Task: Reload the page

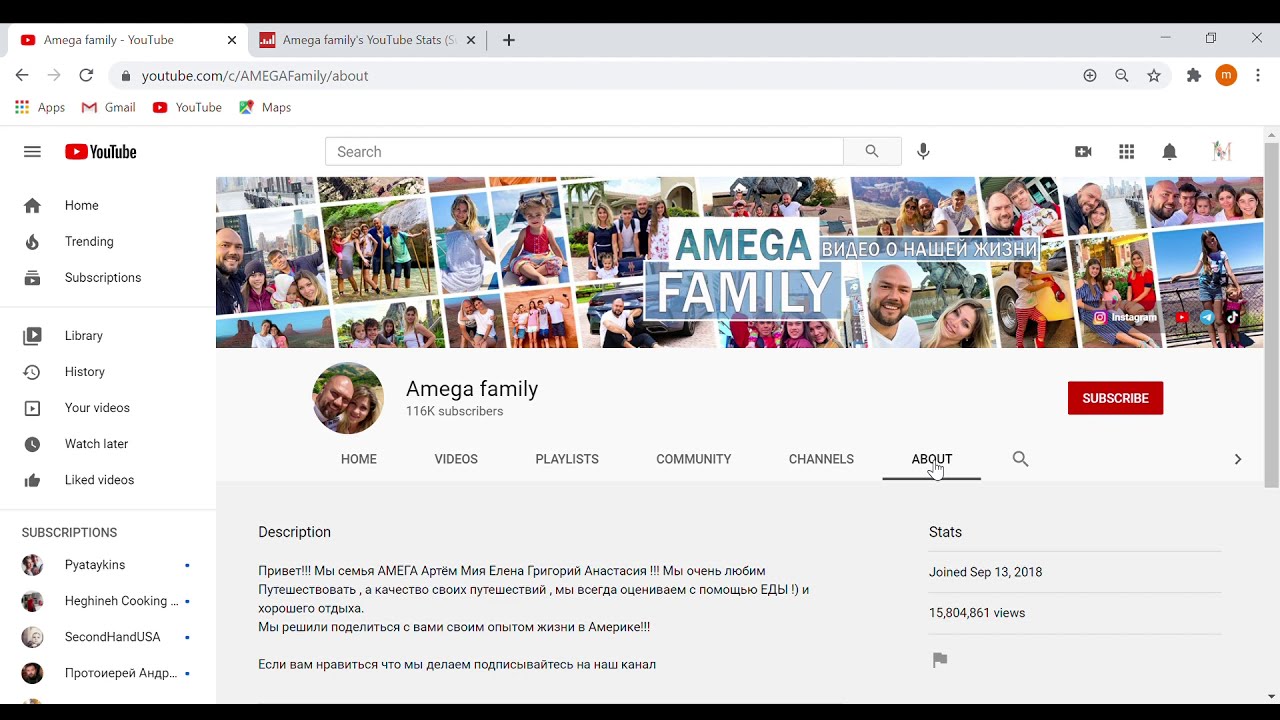Action: pos(86,76)
